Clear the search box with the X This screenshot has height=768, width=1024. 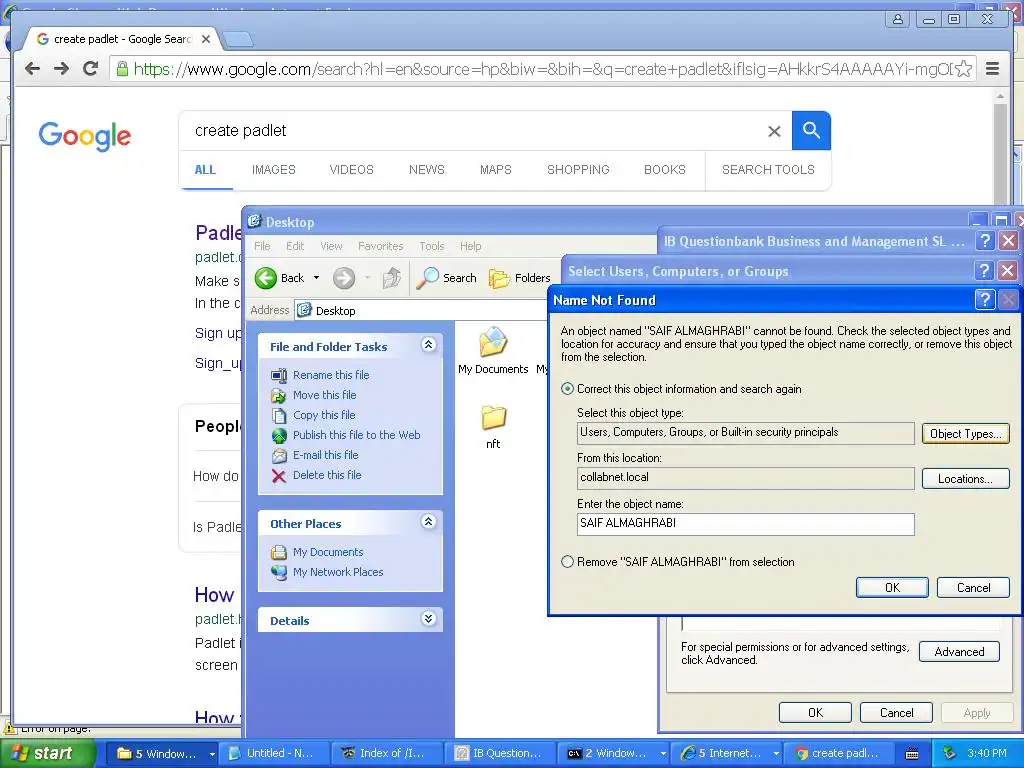coord(774,131)
